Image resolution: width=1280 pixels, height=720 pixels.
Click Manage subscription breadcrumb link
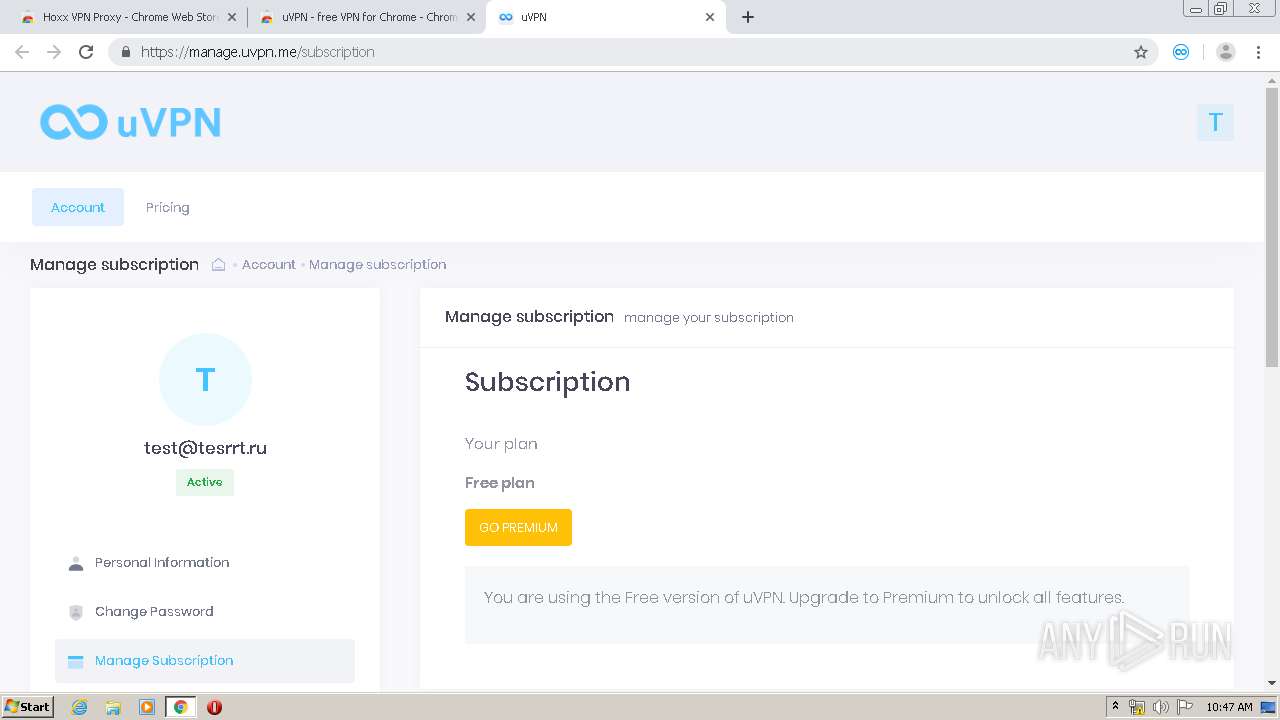[377, 264]
